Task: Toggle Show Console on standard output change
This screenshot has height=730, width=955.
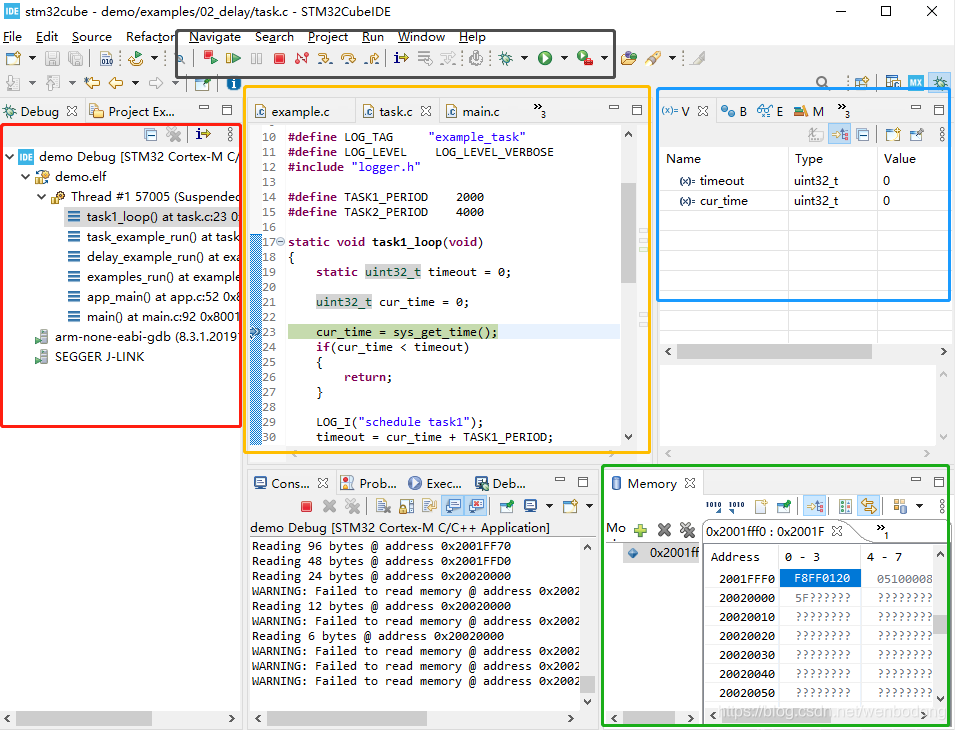Action: [x=453, y=506]
